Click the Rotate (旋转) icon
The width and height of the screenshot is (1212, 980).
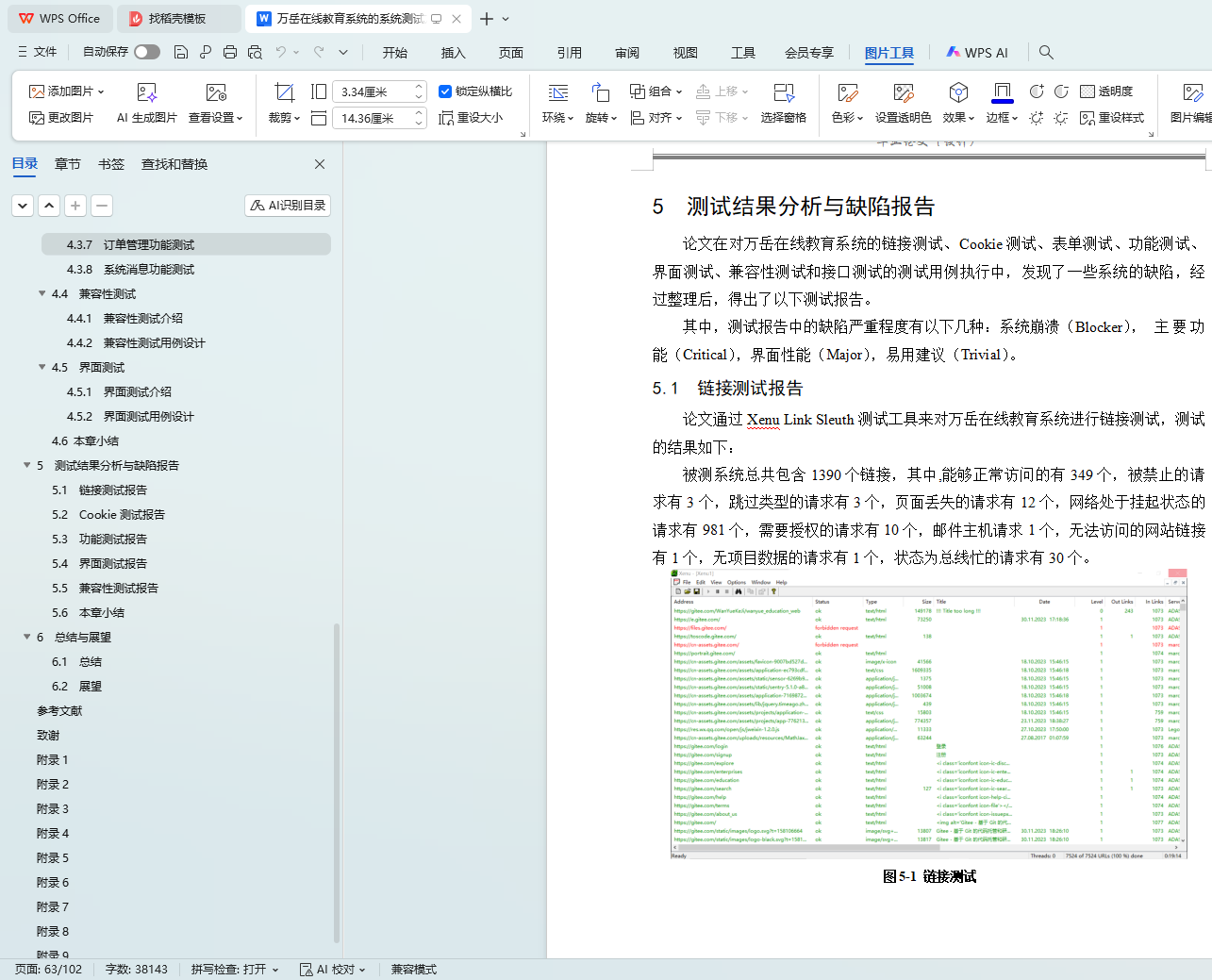[x=600, y=92]
